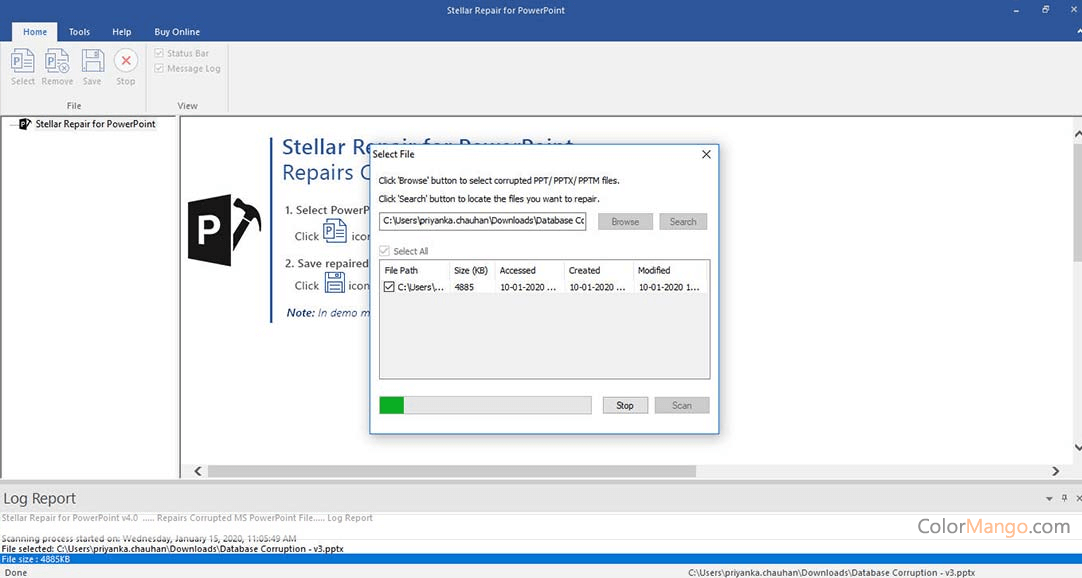1082x578 pixels.
Task: Click the file path input field
Action: (482, 221)
